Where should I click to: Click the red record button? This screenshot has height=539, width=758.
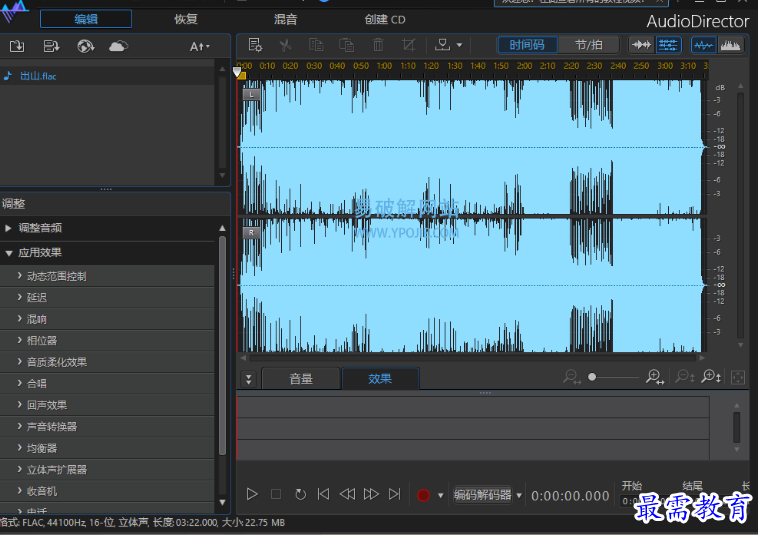(423, 495)
